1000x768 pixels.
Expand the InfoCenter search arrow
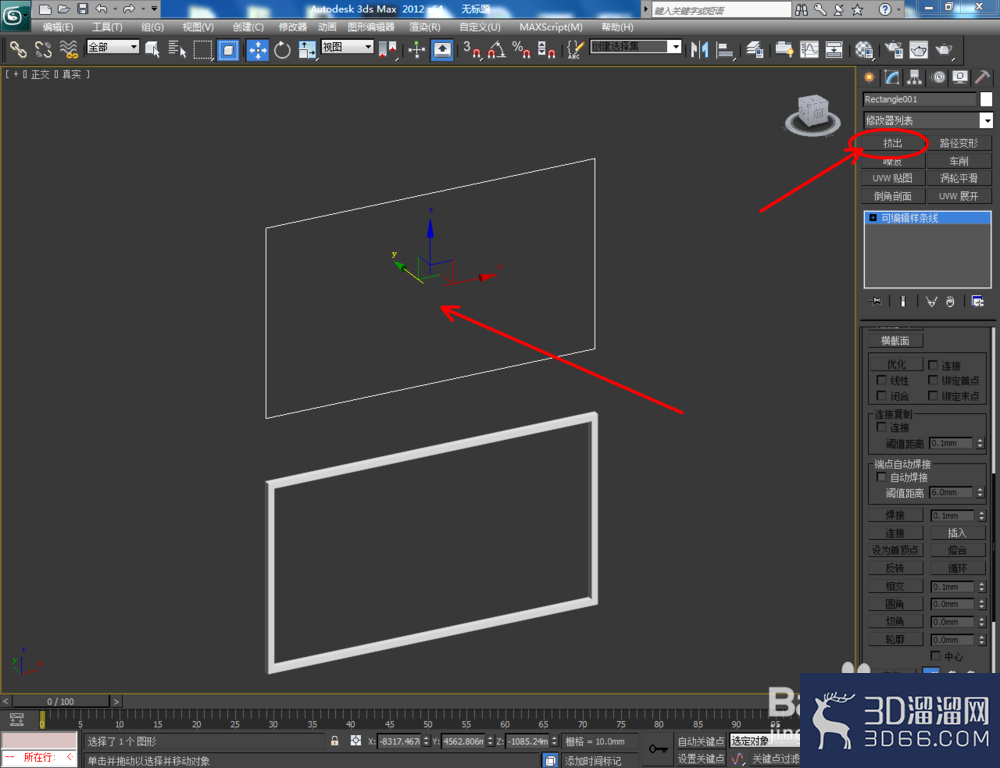tap(645, 10)
